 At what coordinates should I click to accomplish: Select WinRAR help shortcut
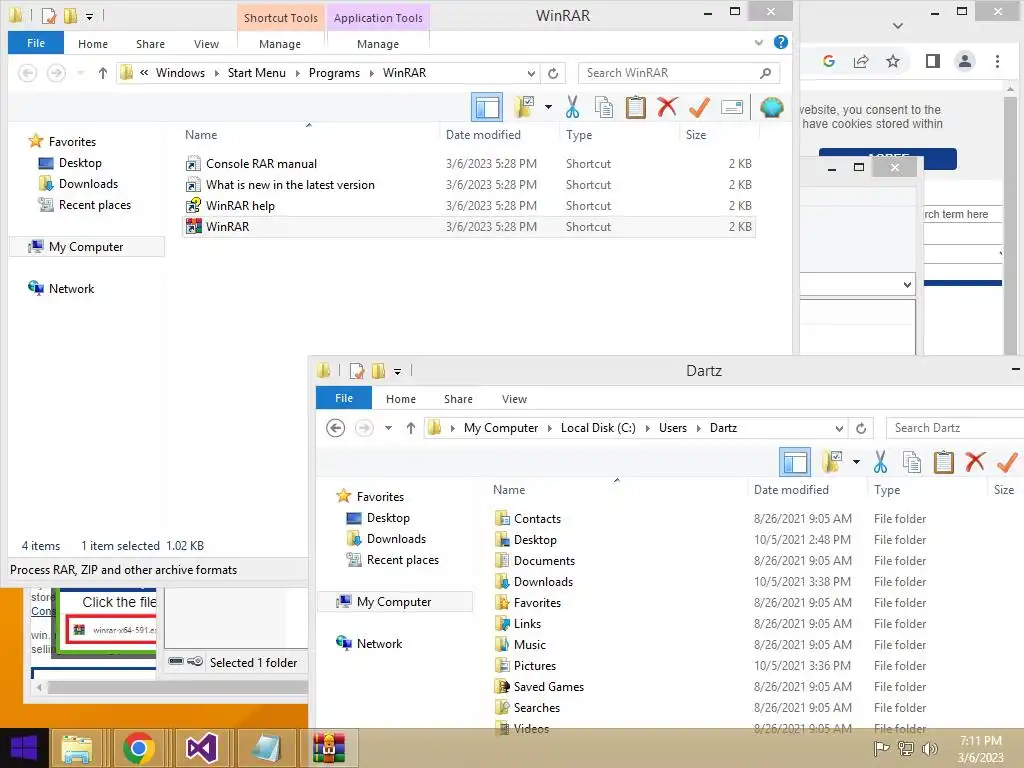point(240,206)
